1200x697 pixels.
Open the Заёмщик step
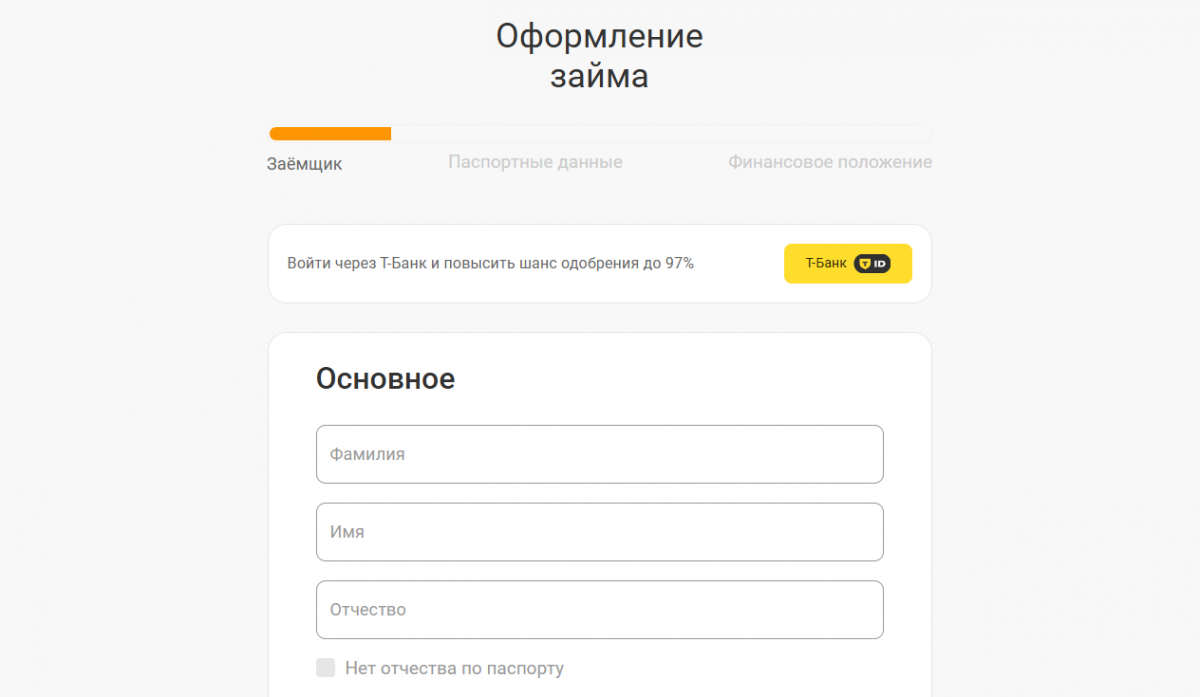pos(304,164)
